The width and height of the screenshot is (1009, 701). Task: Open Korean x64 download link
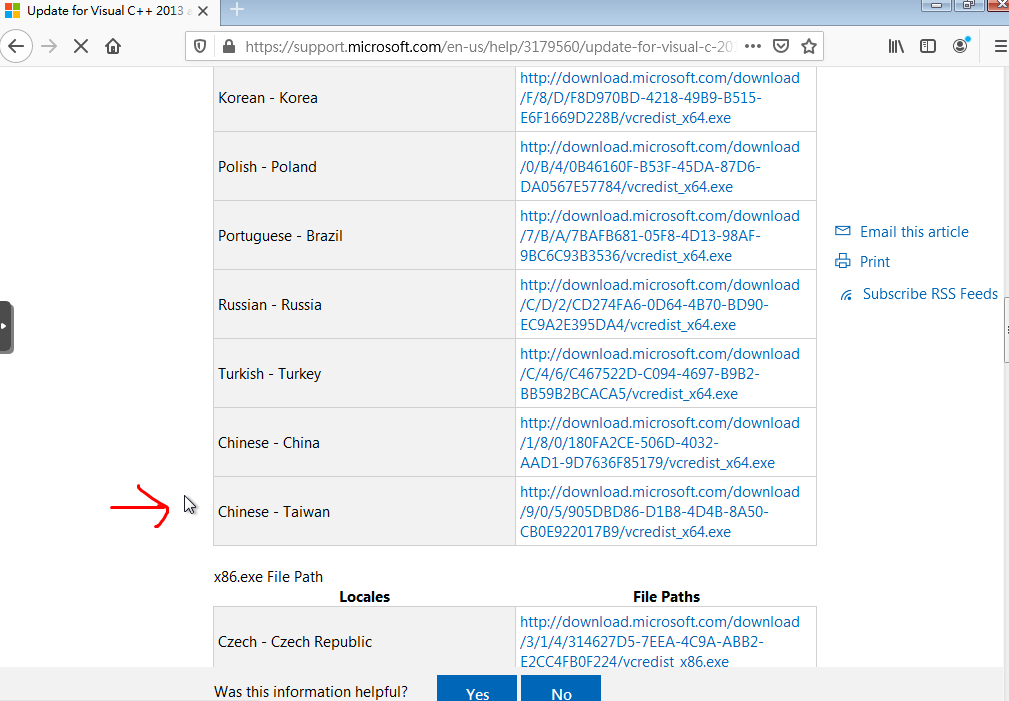pyautogui.click(x=660, y=98)
